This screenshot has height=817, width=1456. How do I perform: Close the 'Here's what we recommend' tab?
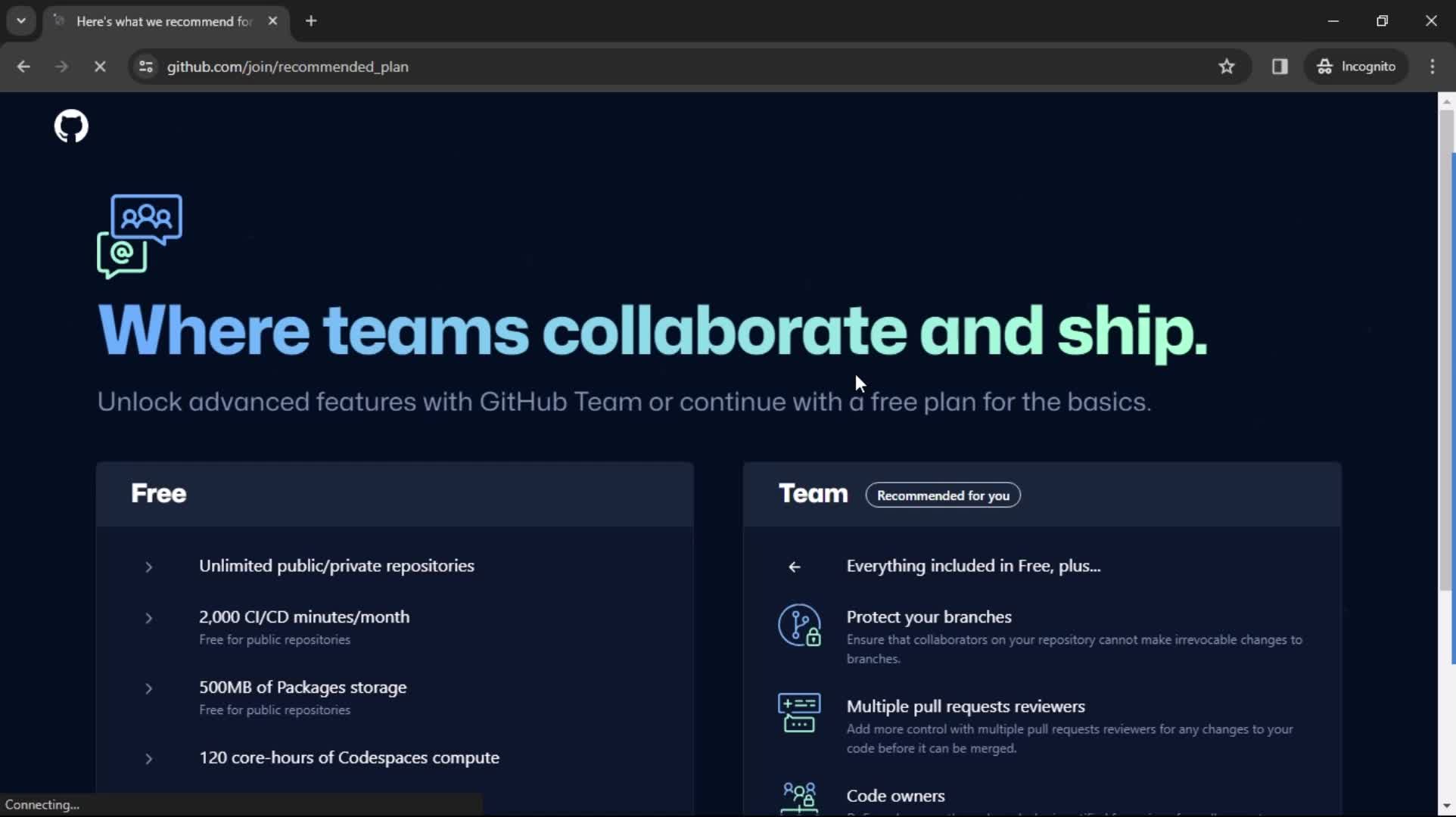[x=272, y=21]
